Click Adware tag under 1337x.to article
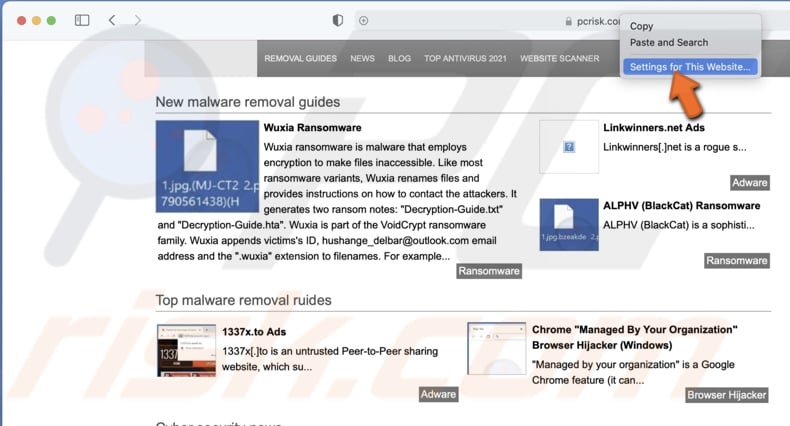 [438, 394]
